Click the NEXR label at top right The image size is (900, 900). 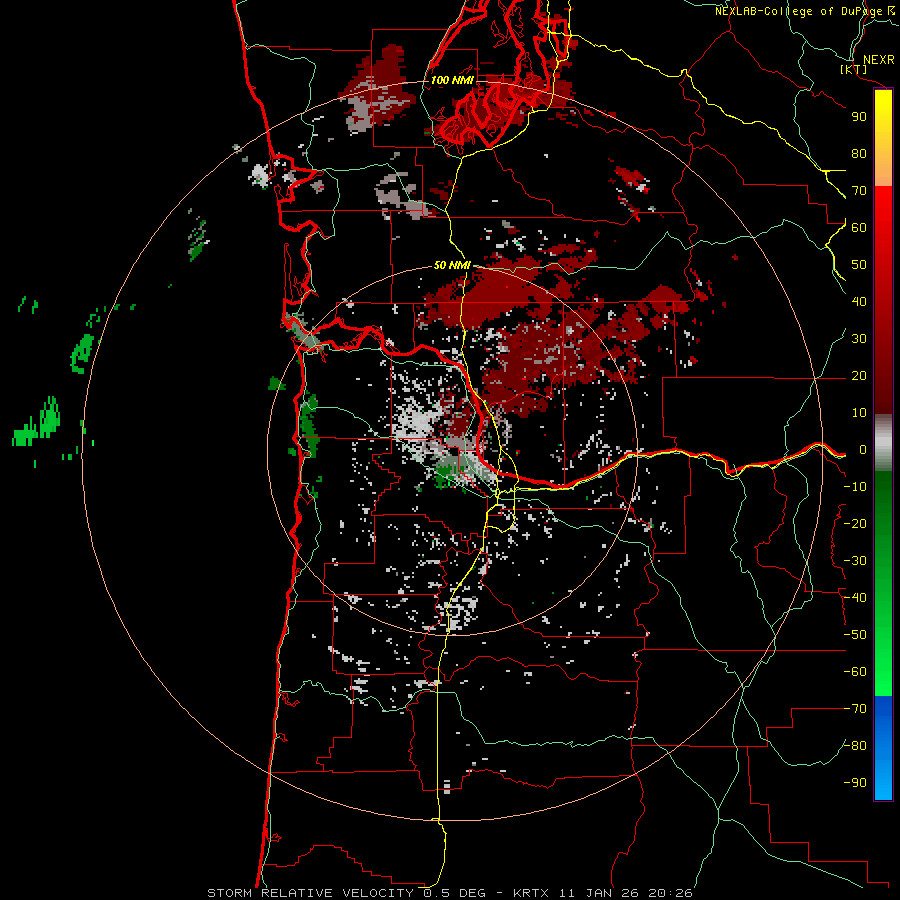coord(878,60)
